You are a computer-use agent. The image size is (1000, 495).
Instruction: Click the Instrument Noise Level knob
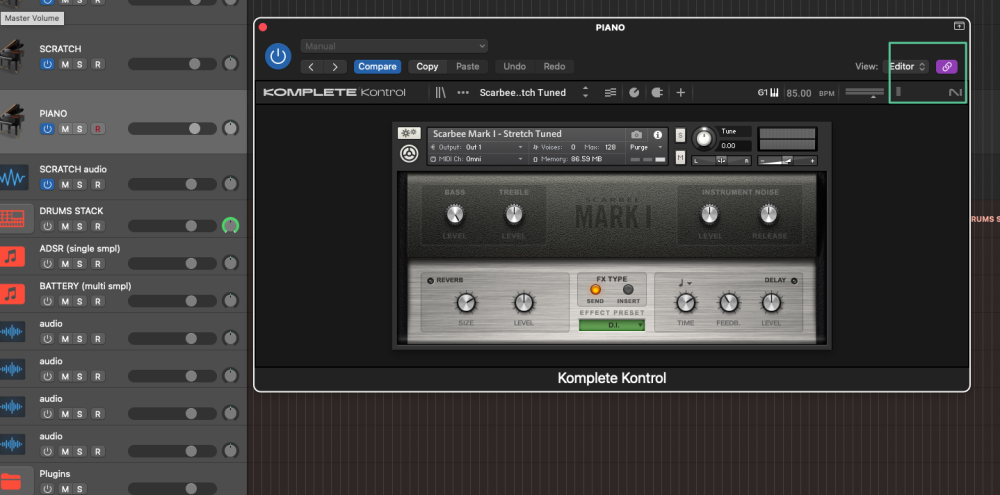point(710,215)
